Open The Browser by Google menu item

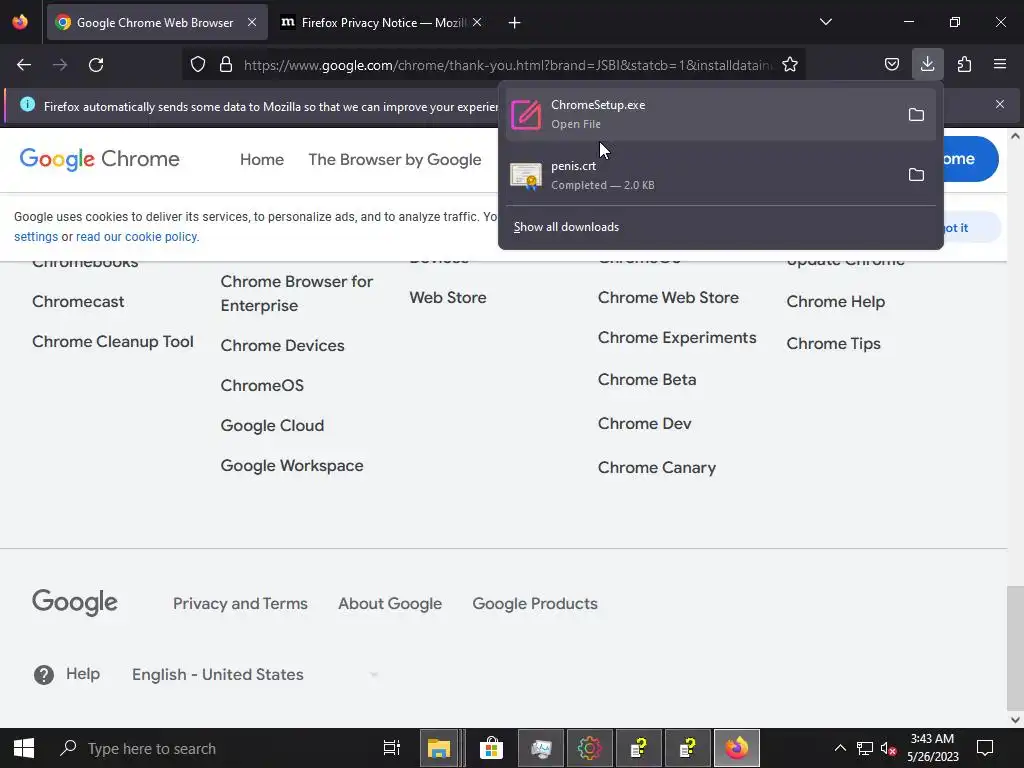394,159
